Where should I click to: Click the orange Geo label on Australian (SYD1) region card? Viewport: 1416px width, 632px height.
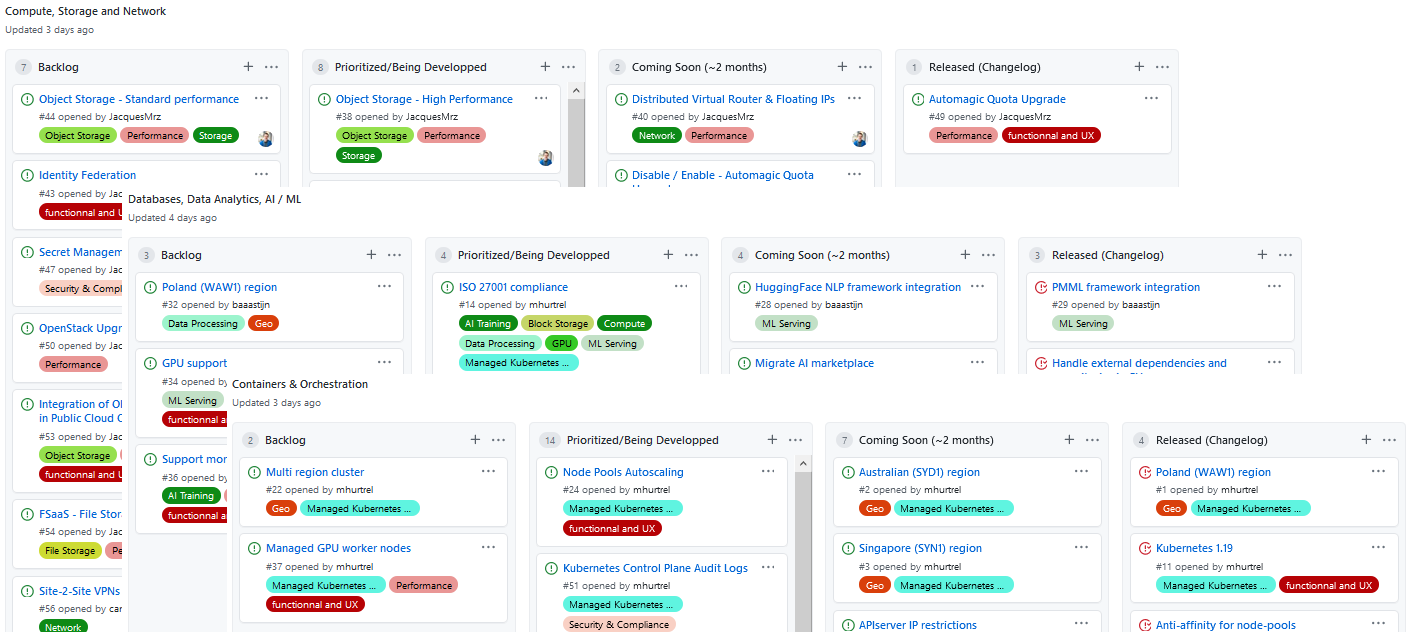874,508
